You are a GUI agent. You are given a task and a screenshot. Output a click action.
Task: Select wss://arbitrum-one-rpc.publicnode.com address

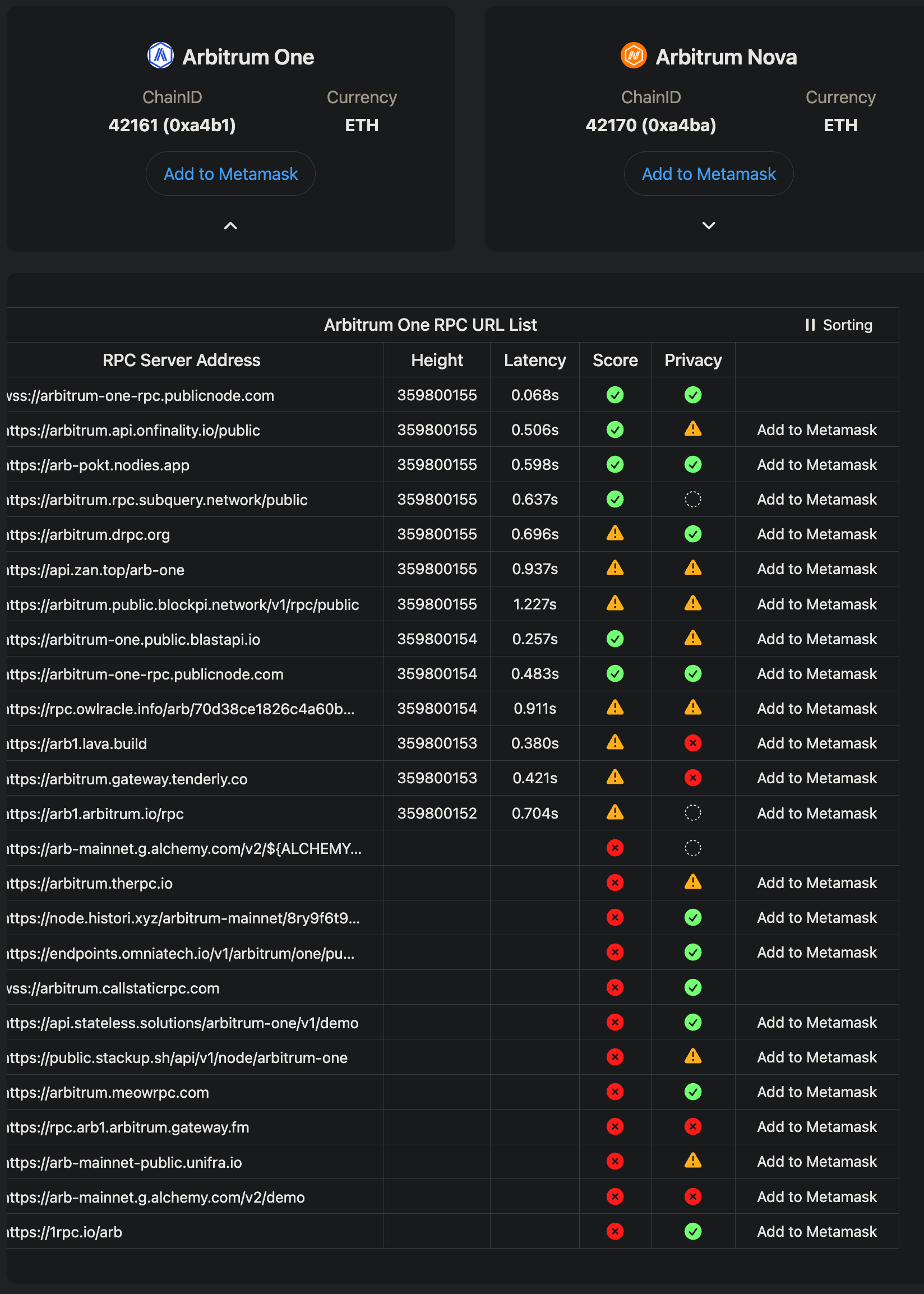(141, 395)
